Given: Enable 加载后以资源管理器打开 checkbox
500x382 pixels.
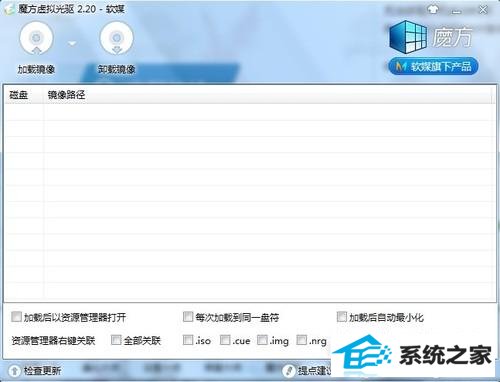Looking at the screenshot, I should point(16,316).
